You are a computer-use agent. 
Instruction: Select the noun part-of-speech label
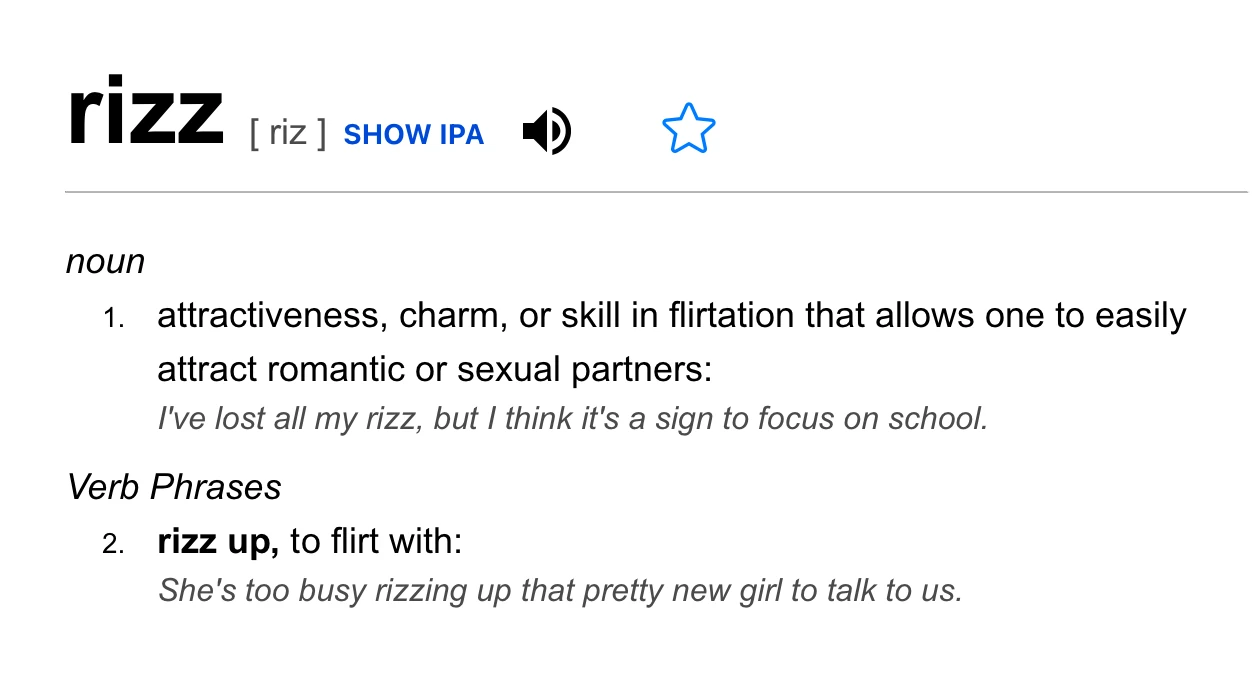tap(105, 261)
